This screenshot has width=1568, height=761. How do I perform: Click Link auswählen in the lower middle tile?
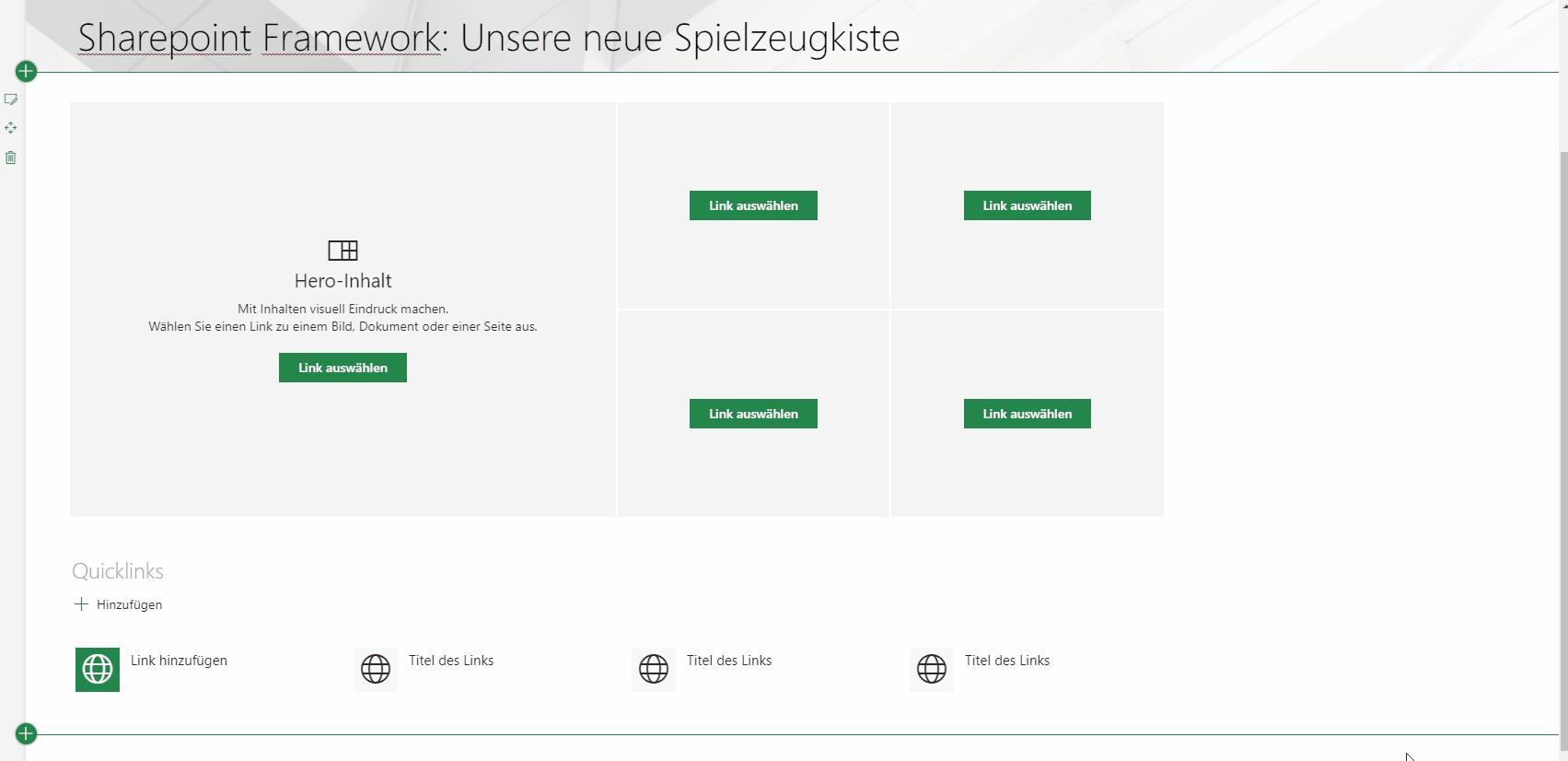tap(753, 414)
